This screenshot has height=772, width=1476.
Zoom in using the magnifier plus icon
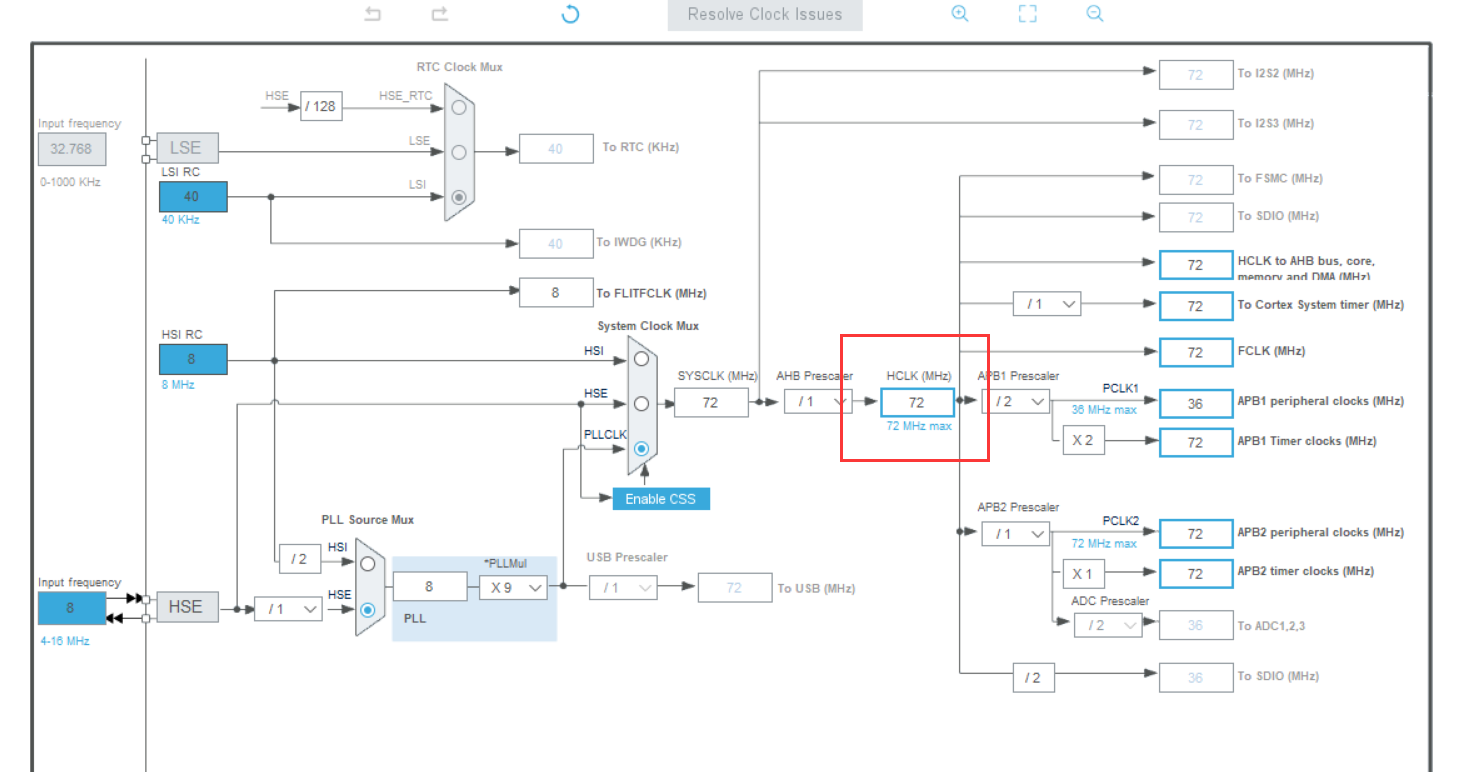(x=959, y=13)
